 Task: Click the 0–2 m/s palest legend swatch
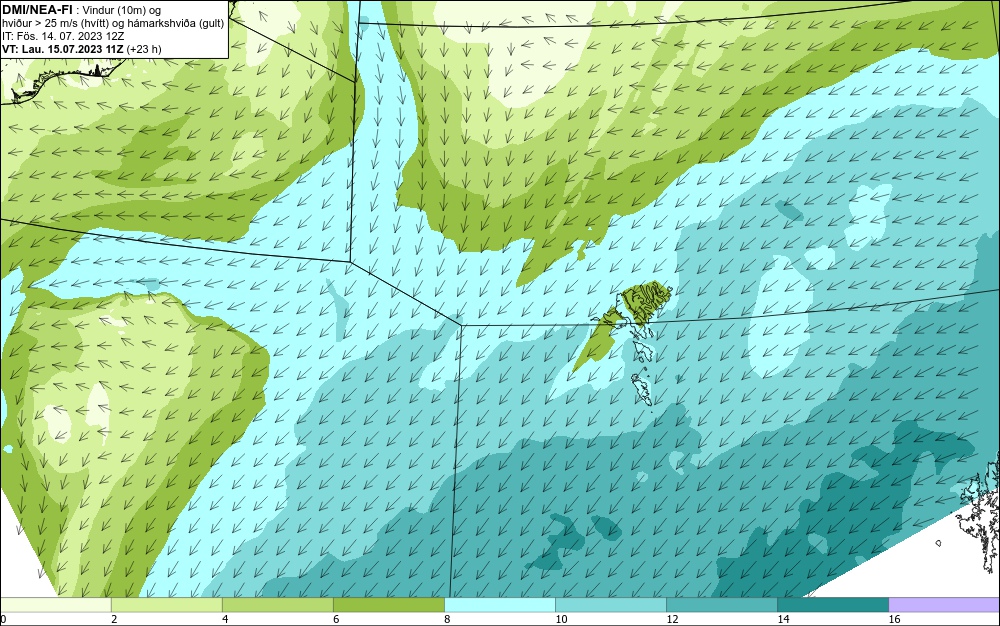coord(55,605)
